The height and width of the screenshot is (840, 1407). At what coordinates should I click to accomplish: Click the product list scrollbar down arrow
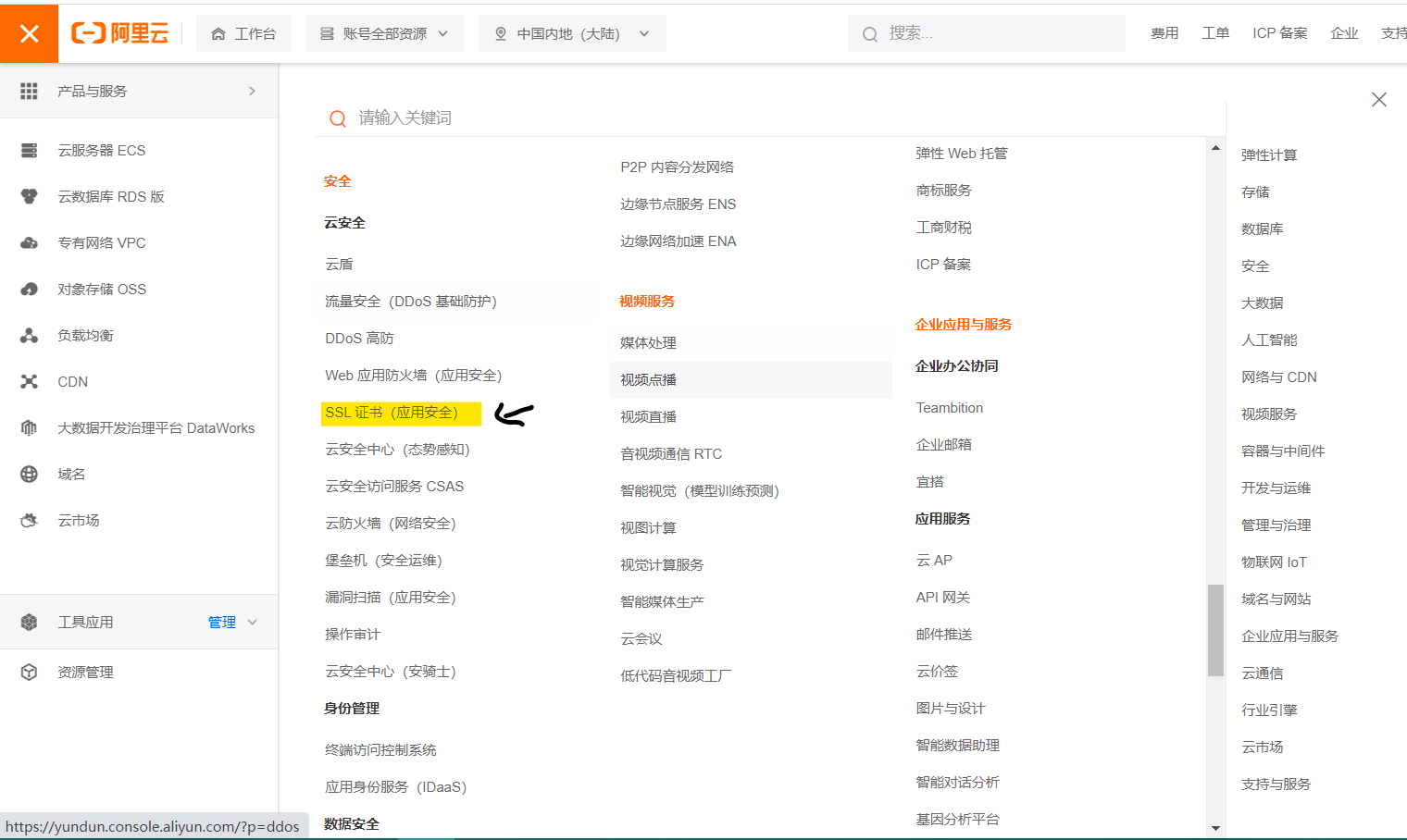coord(1215,828)
